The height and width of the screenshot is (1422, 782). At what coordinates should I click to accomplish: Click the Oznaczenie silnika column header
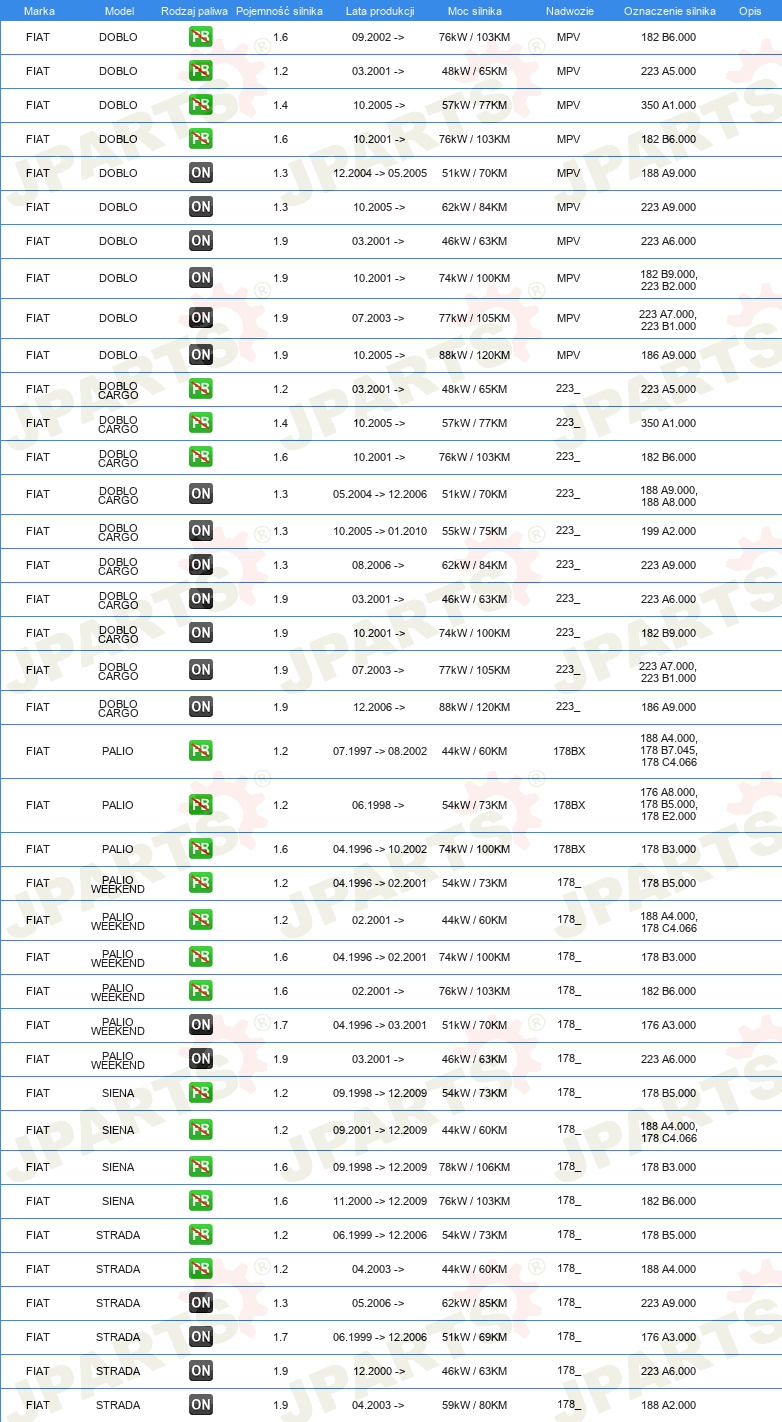tap(669, 11)
